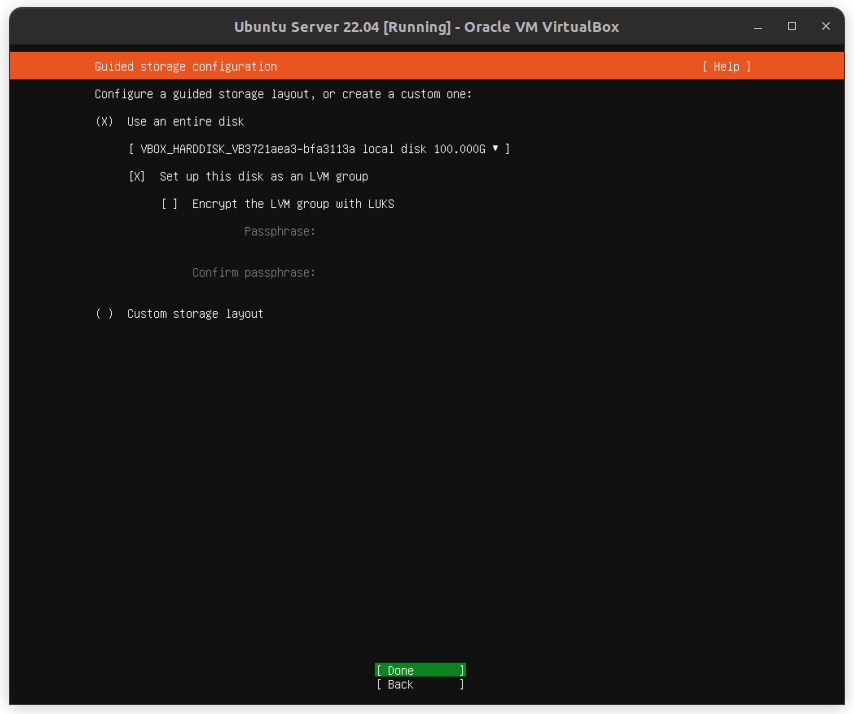This screenshot has height=714, width=854.
Task: Maximize the VirtualBox window
Action: point(792,26)
